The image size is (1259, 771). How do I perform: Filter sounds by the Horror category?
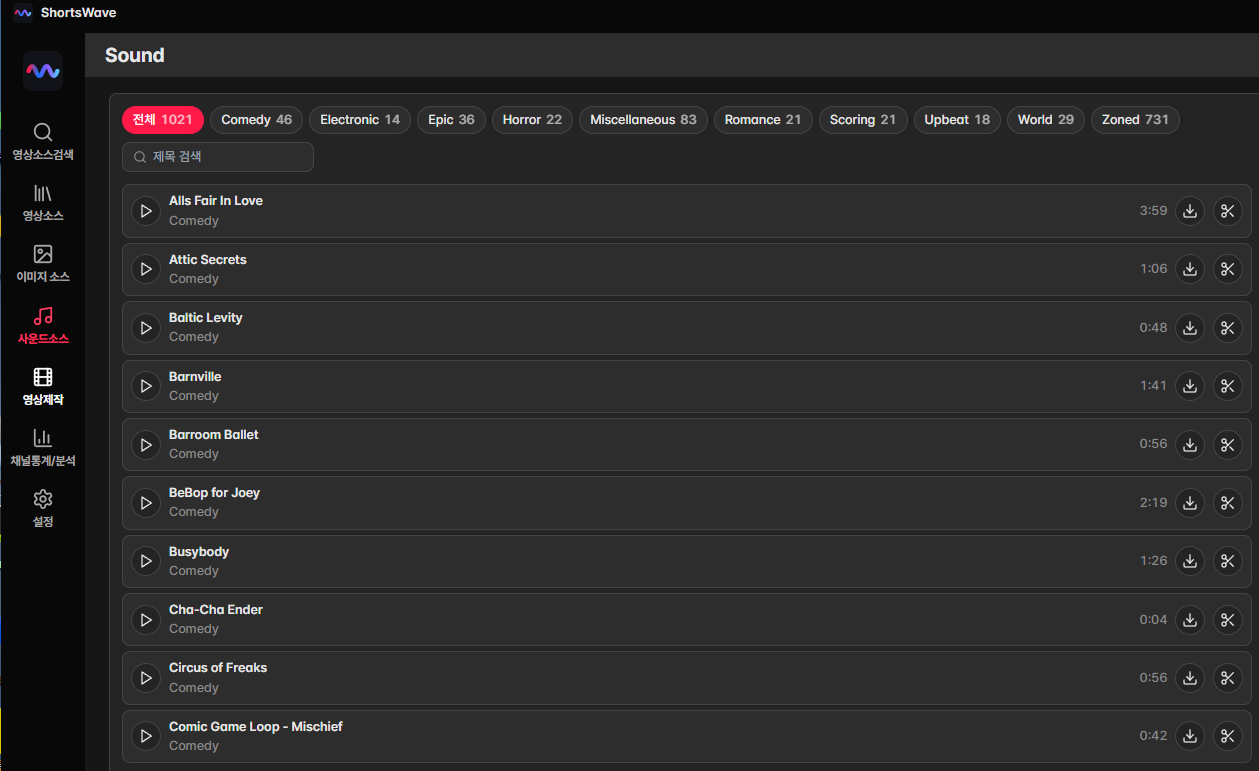click(x=532, y=120)
